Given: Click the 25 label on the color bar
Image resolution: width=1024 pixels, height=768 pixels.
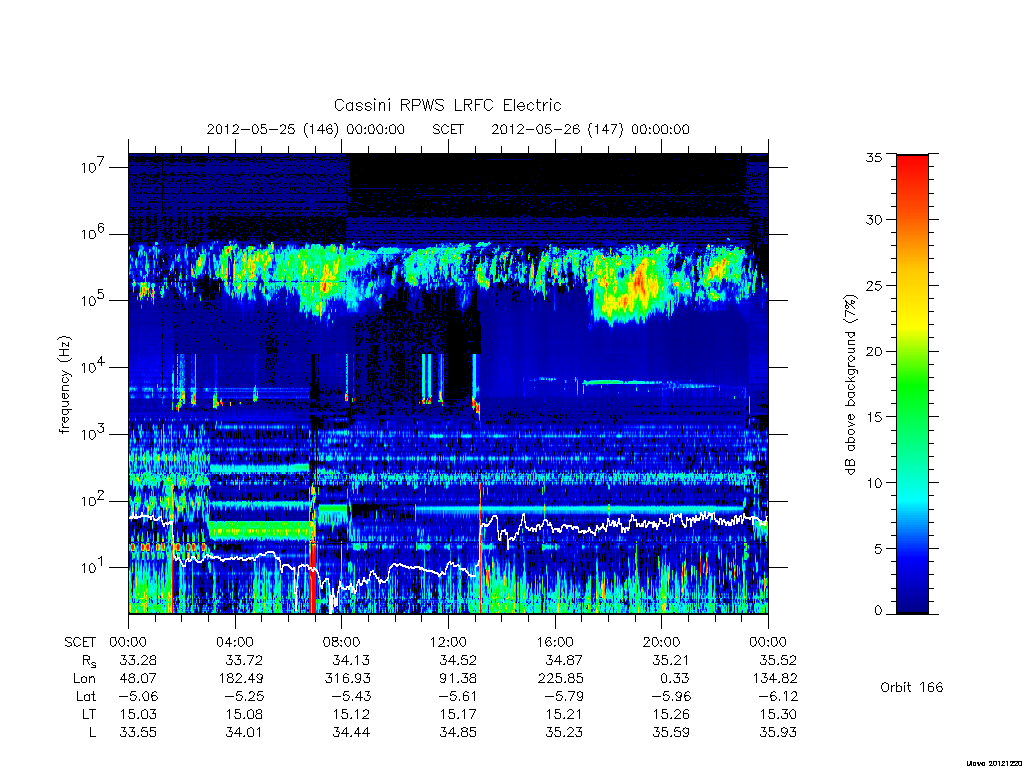Looking at the screenshot, I should click(x=874, y=285).
